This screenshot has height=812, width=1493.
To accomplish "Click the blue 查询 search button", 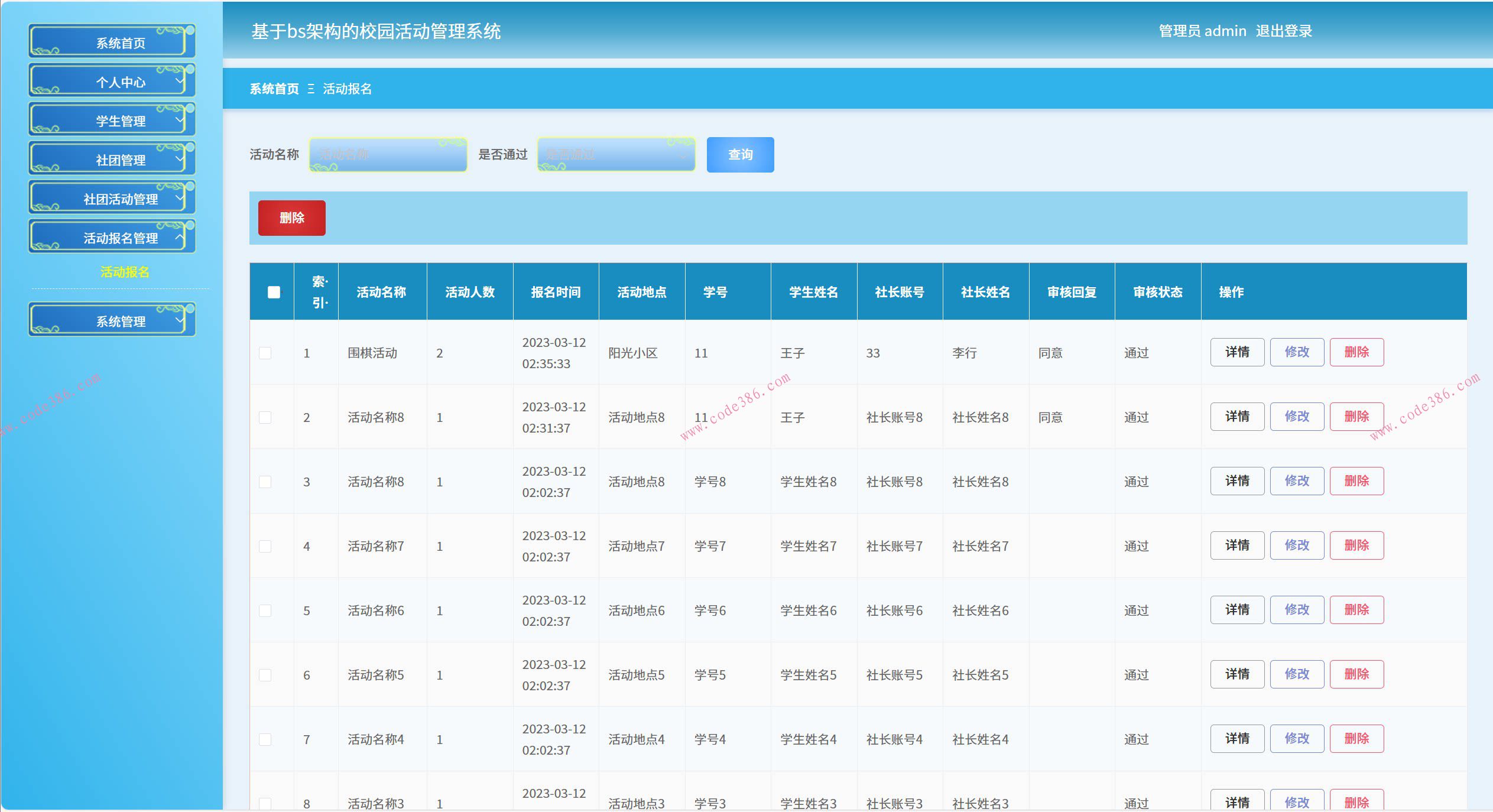I will point(740,155).
